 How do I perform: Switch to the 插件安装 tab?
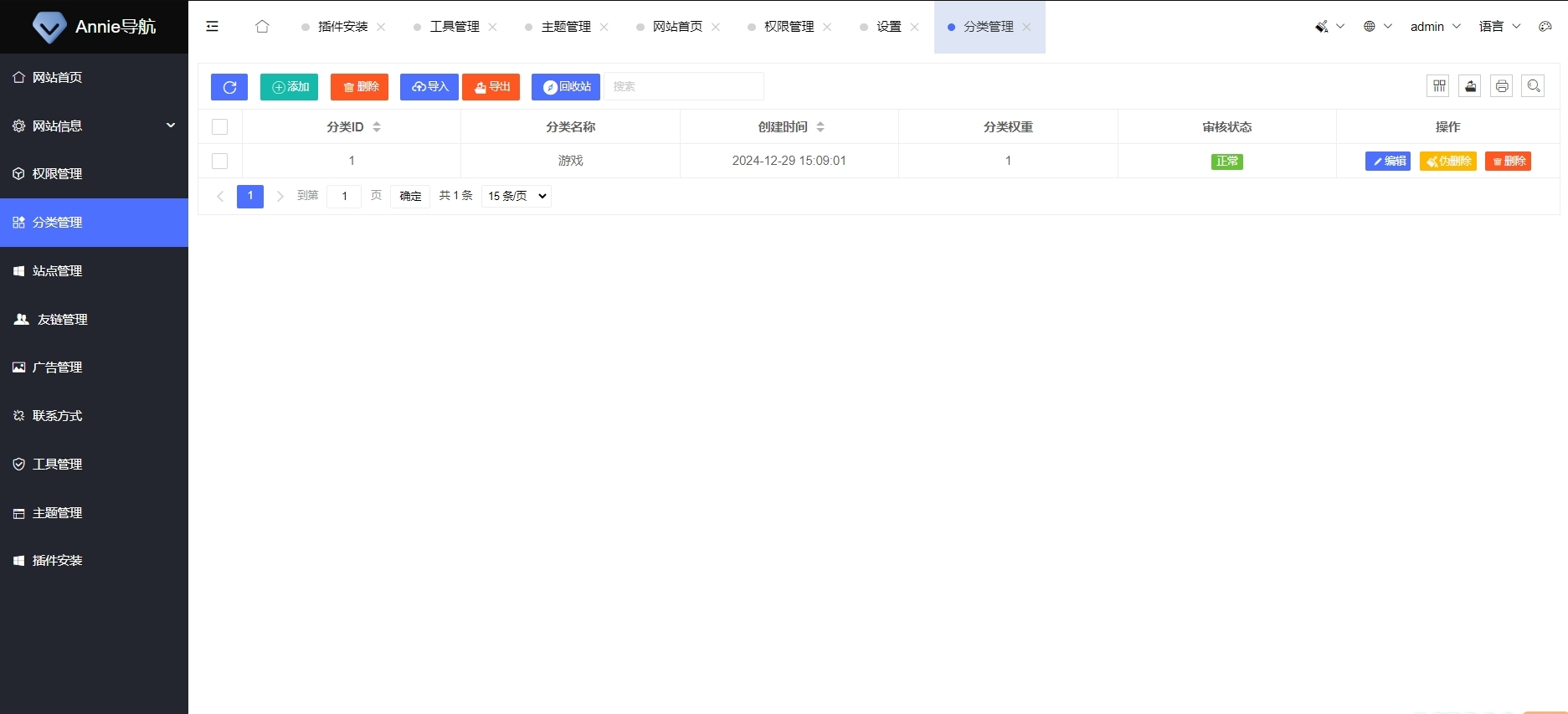343,27
